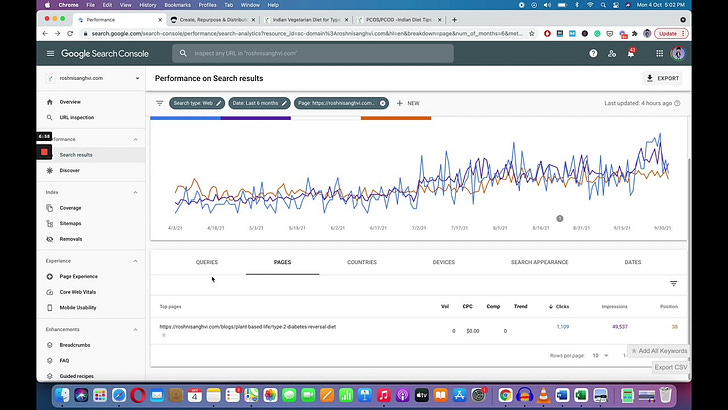Switch to the DEVICES tab

coord(443,262)
